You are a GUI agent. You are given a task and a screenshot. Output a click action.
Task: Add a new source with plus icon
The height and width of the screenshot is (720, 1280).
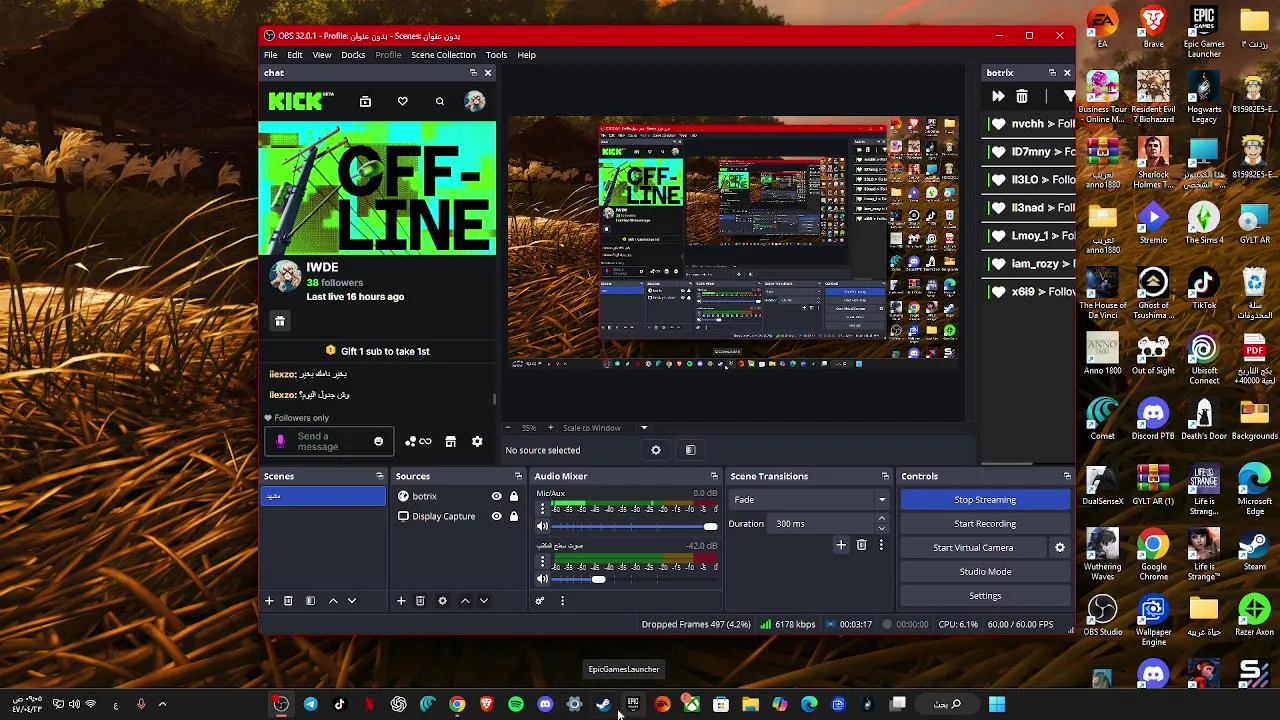click(x=401, y=601)
